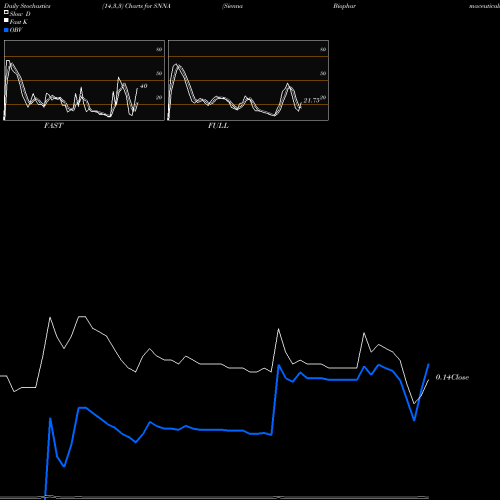500x500 pixels.
Task: Click the '50' axis label in FAST chart
Action: (159, 73)
